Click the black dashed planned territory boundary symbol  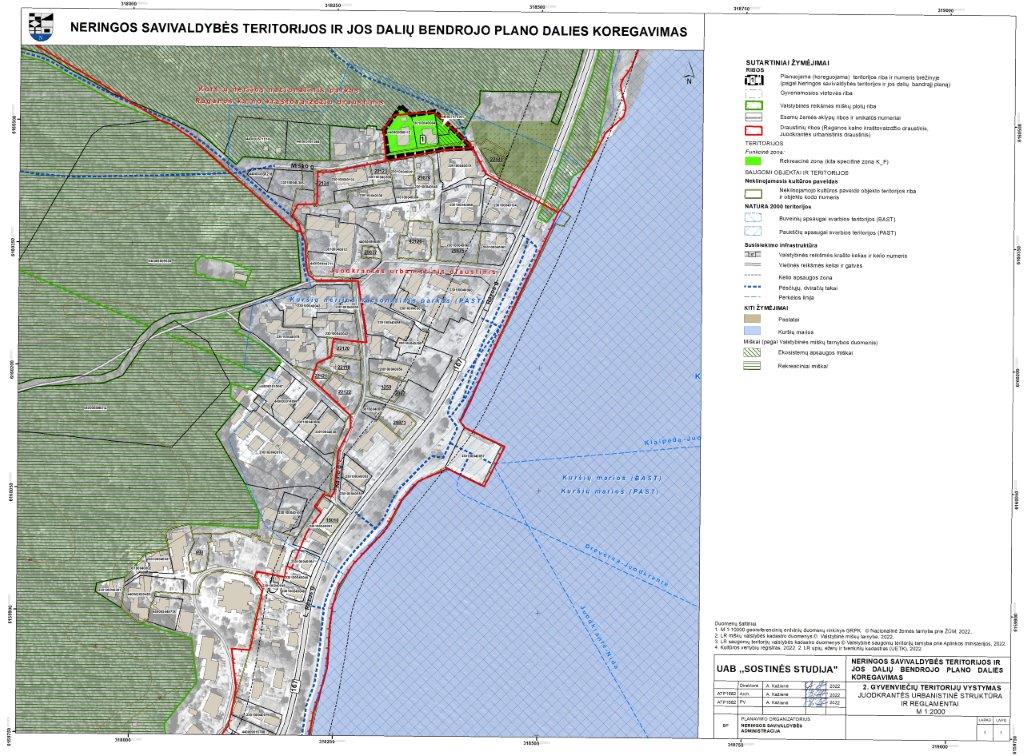(x=756, y=78)
